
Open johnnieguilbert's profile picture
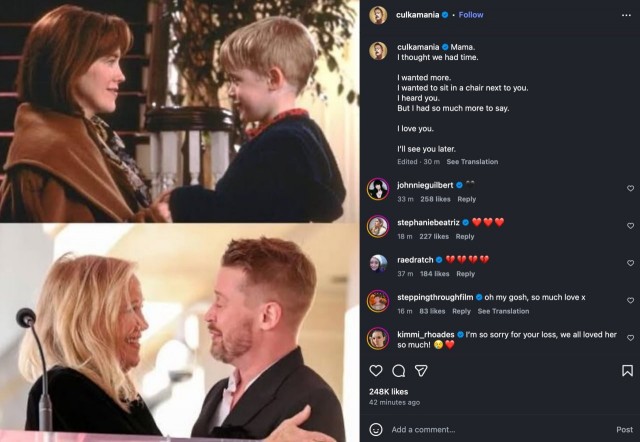(x=377, y=189)
